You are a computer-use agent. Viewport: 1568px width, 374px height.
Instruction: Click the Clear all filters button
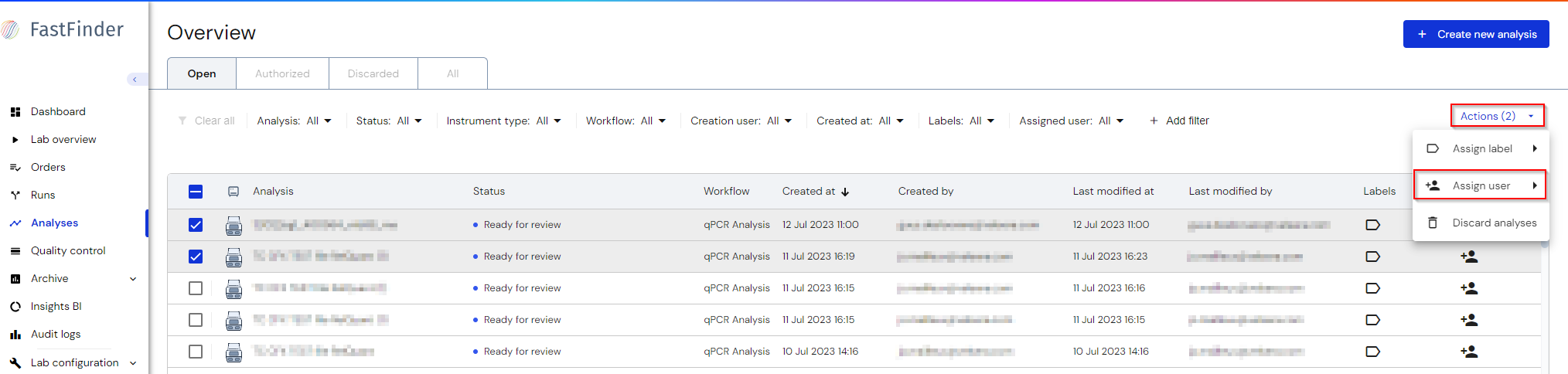(206, 121)
